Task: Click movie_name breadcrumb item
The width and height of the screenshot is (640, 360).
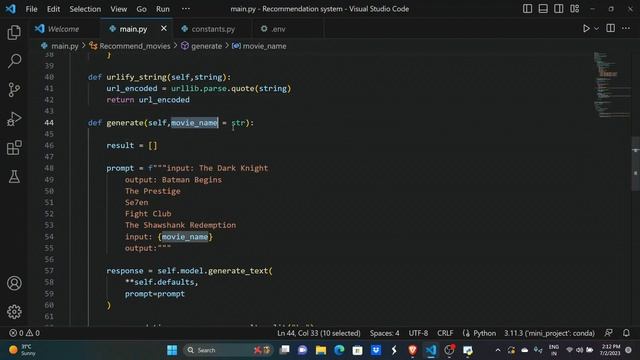Action: [264, 46]
